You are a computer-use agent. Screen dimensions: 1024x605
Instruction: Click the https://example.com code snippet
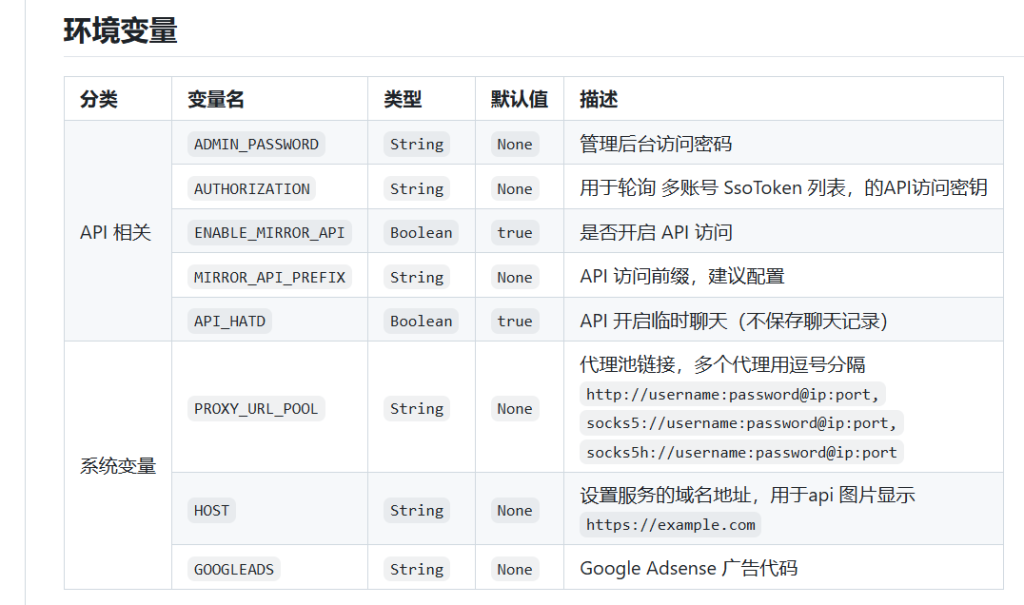(x=670, y=525)
